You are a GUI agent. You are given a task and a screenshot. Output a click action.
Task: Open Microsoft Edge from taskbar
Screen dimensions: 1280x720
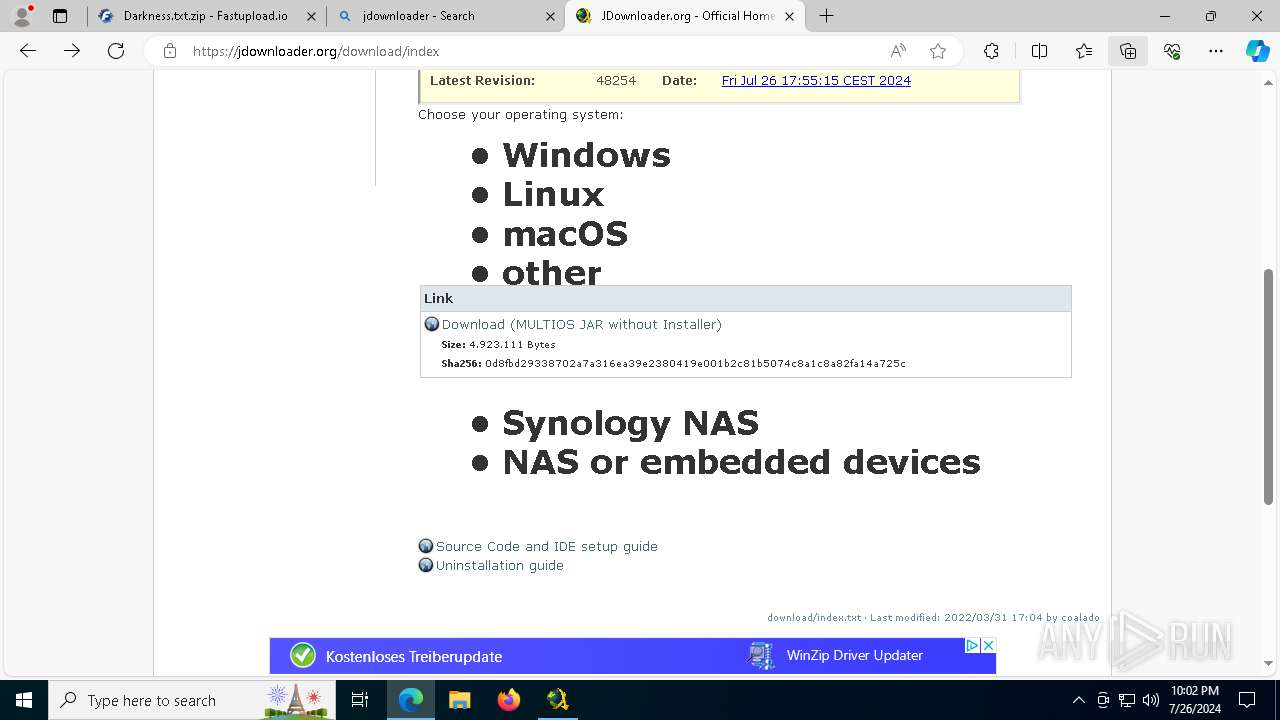(411, 700)
